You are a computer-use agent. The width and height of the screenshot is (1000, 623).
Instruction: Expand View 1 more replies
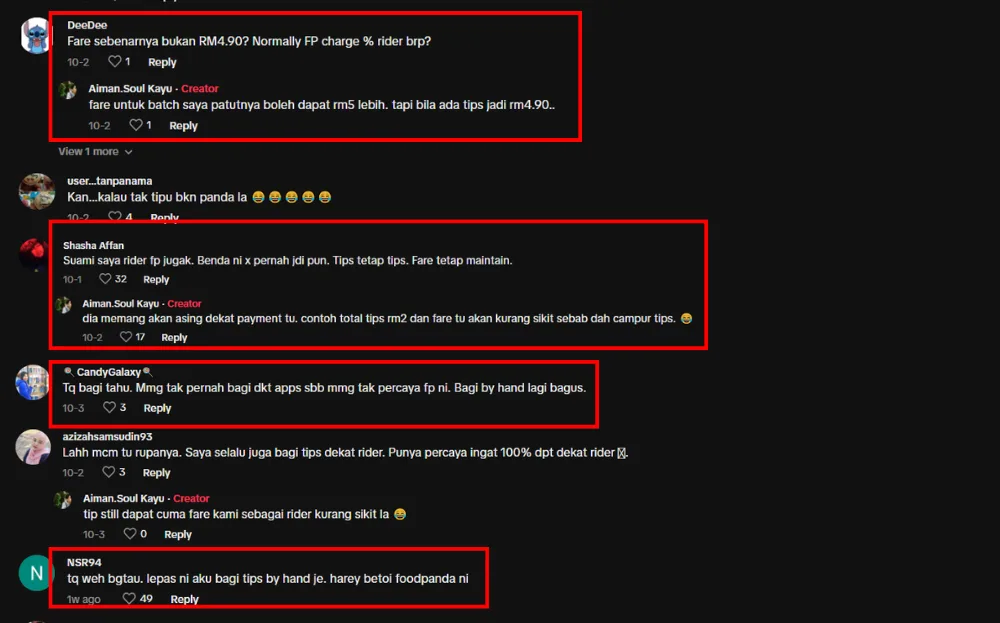point(95,152)
